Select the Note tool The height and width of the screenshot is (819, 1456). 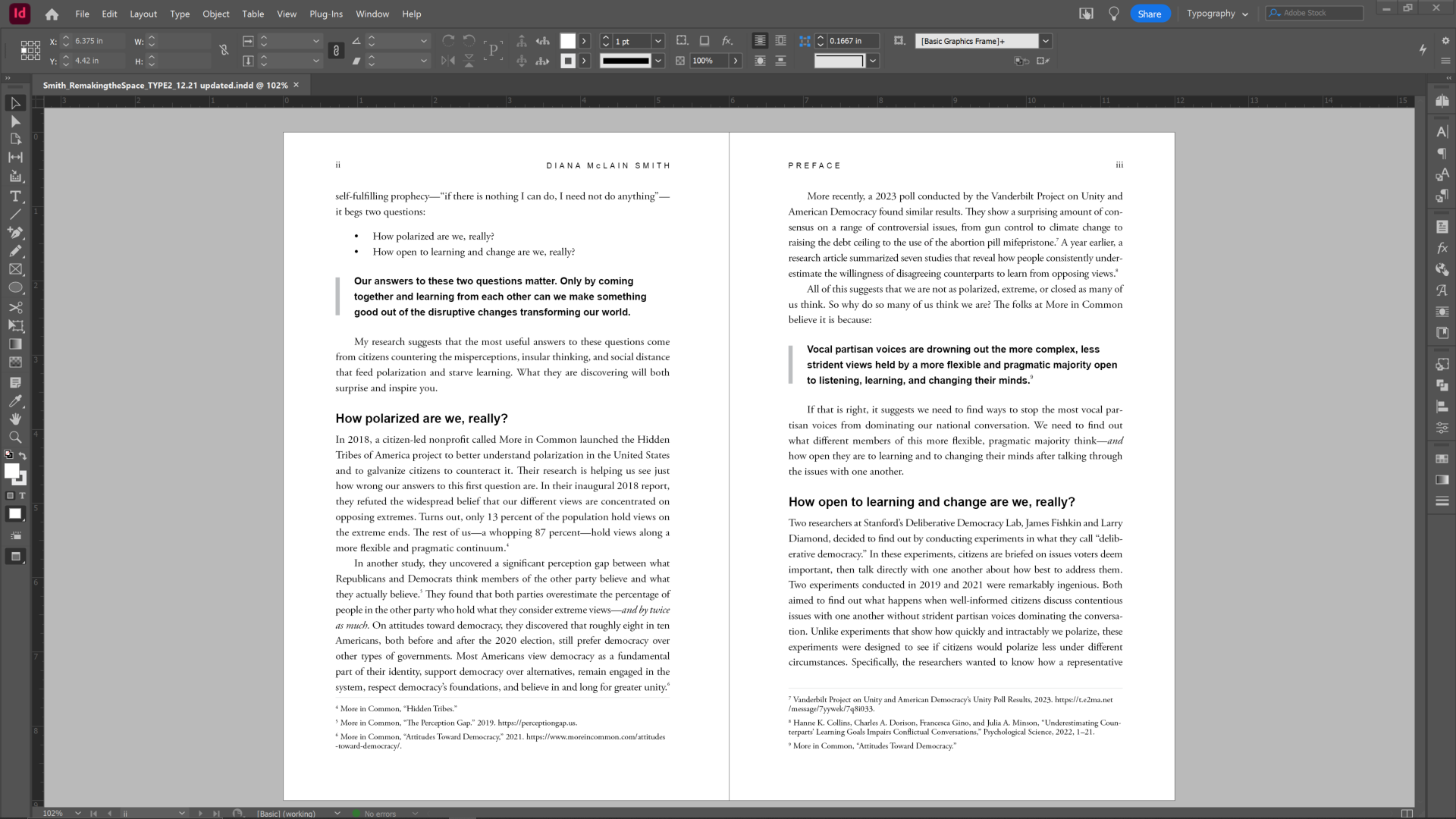click(x=15, y=382)
